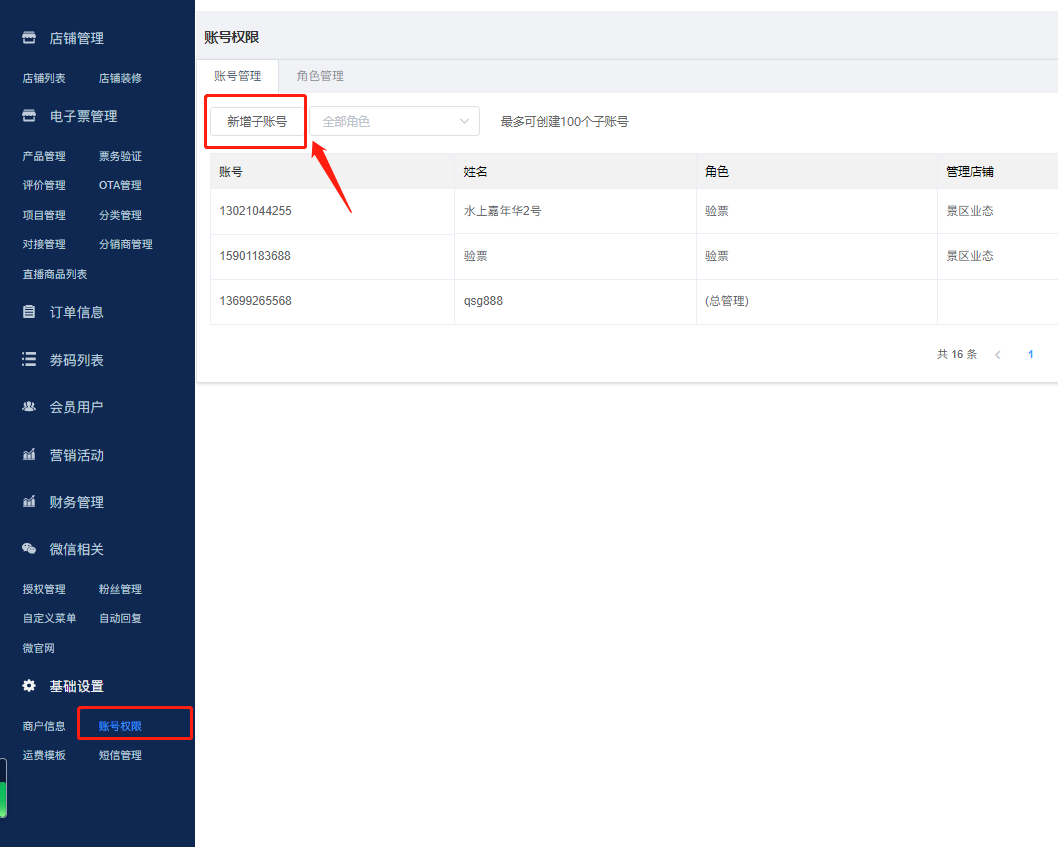This screenshot has width=1058, height=847.
Task: Open 订单信息 via its clipboard icon
Action: 29,312
